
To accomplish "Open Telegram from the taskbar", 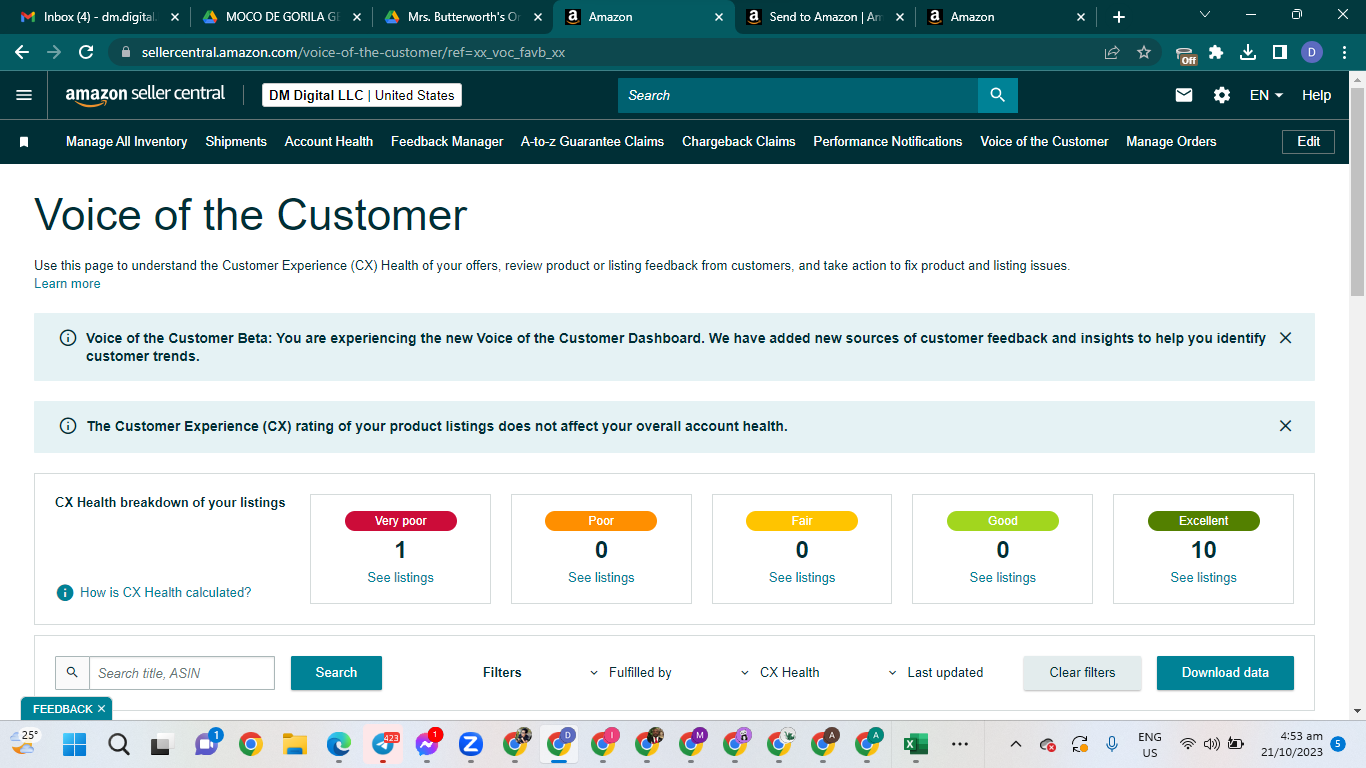I will [383, 744].
